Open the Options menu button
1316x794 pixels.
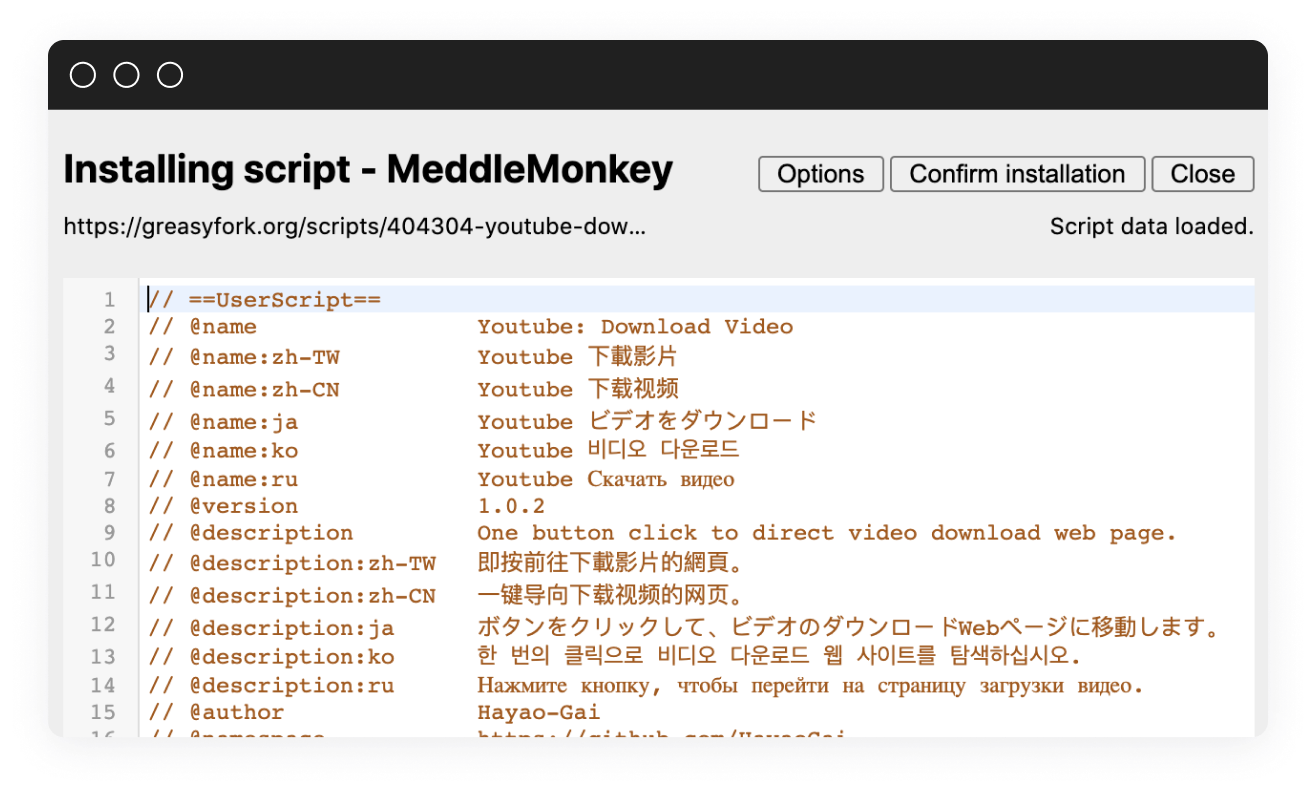[821, 174]
